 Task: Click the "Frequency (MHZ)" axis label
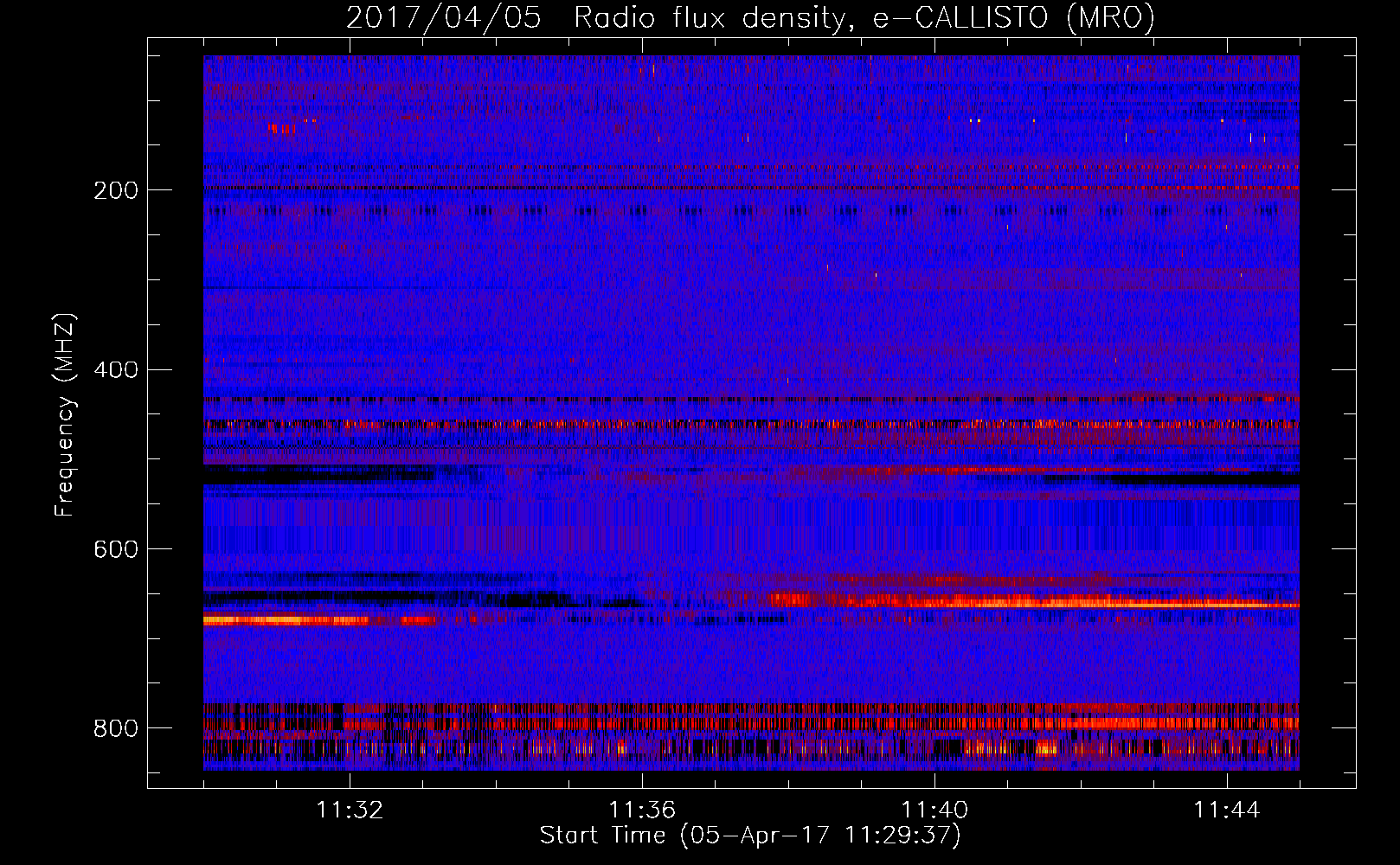point(65,415)
